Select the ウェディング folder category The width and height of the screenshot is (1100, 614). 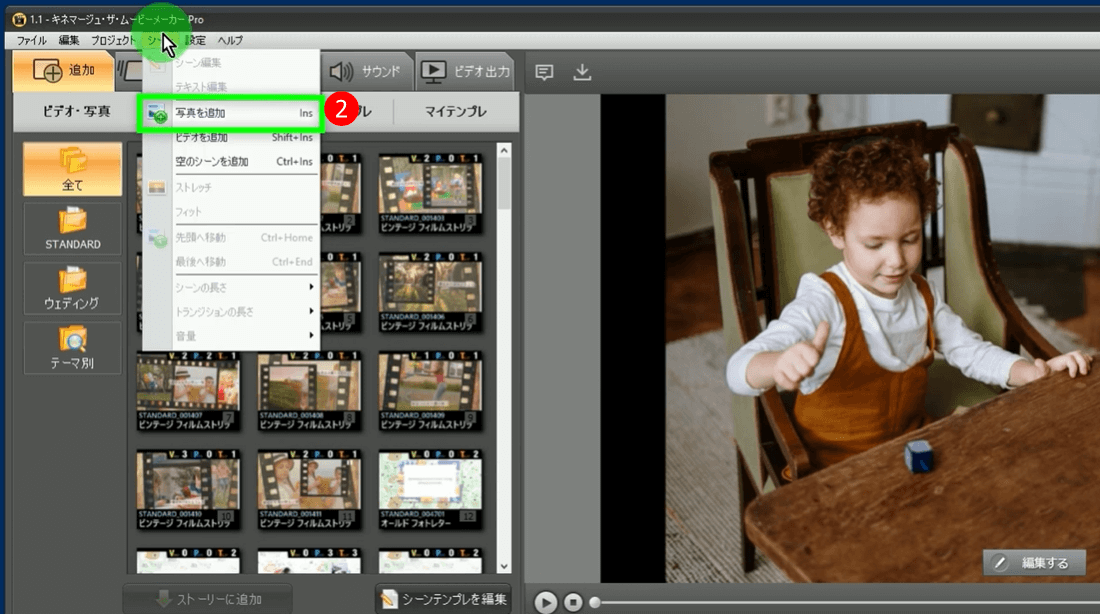73,288
